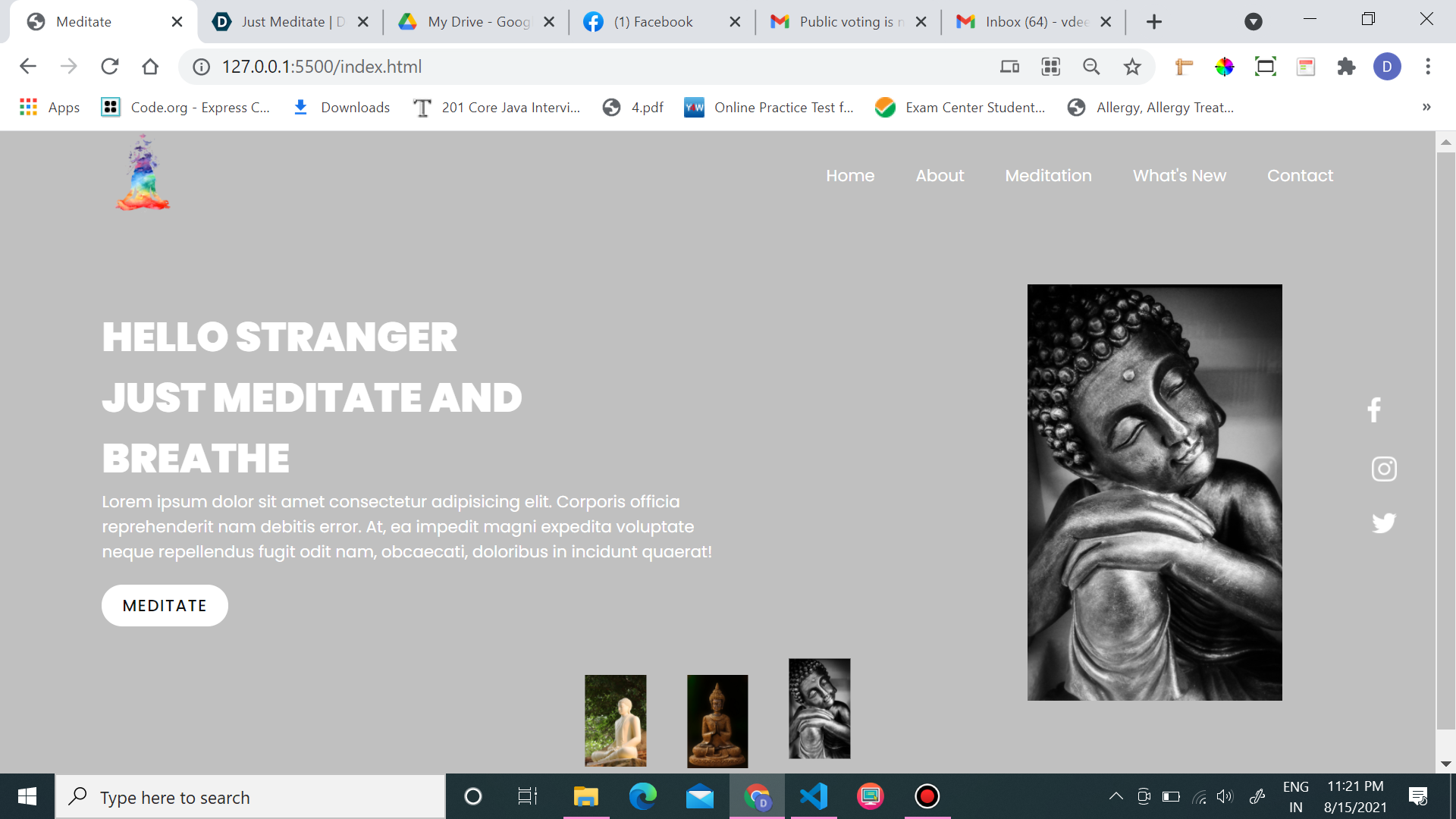Open the Chrome extensions puzzle icon
The image size is (1456, 819).
(x=1346, y=67)
